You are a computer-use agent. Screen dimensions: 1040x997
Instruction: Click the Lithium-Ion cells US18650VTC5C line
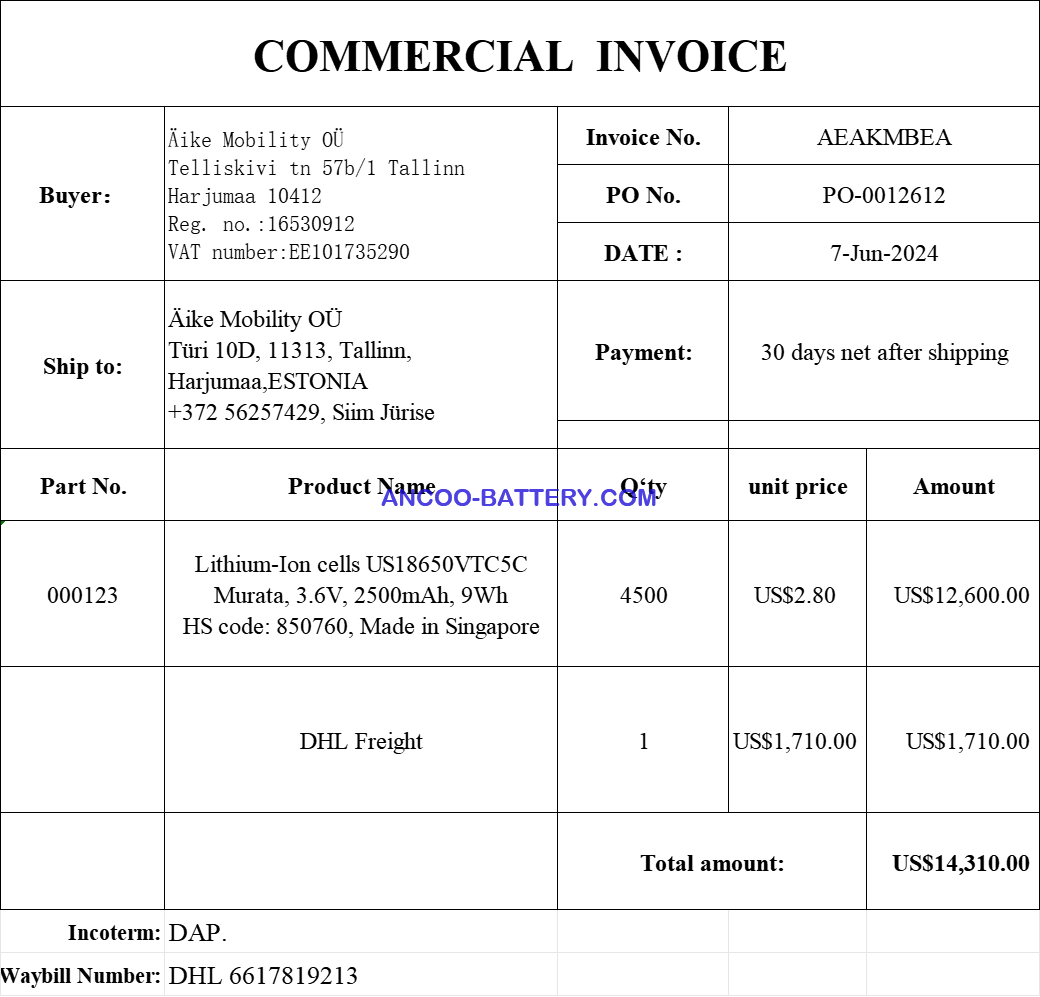361,564
